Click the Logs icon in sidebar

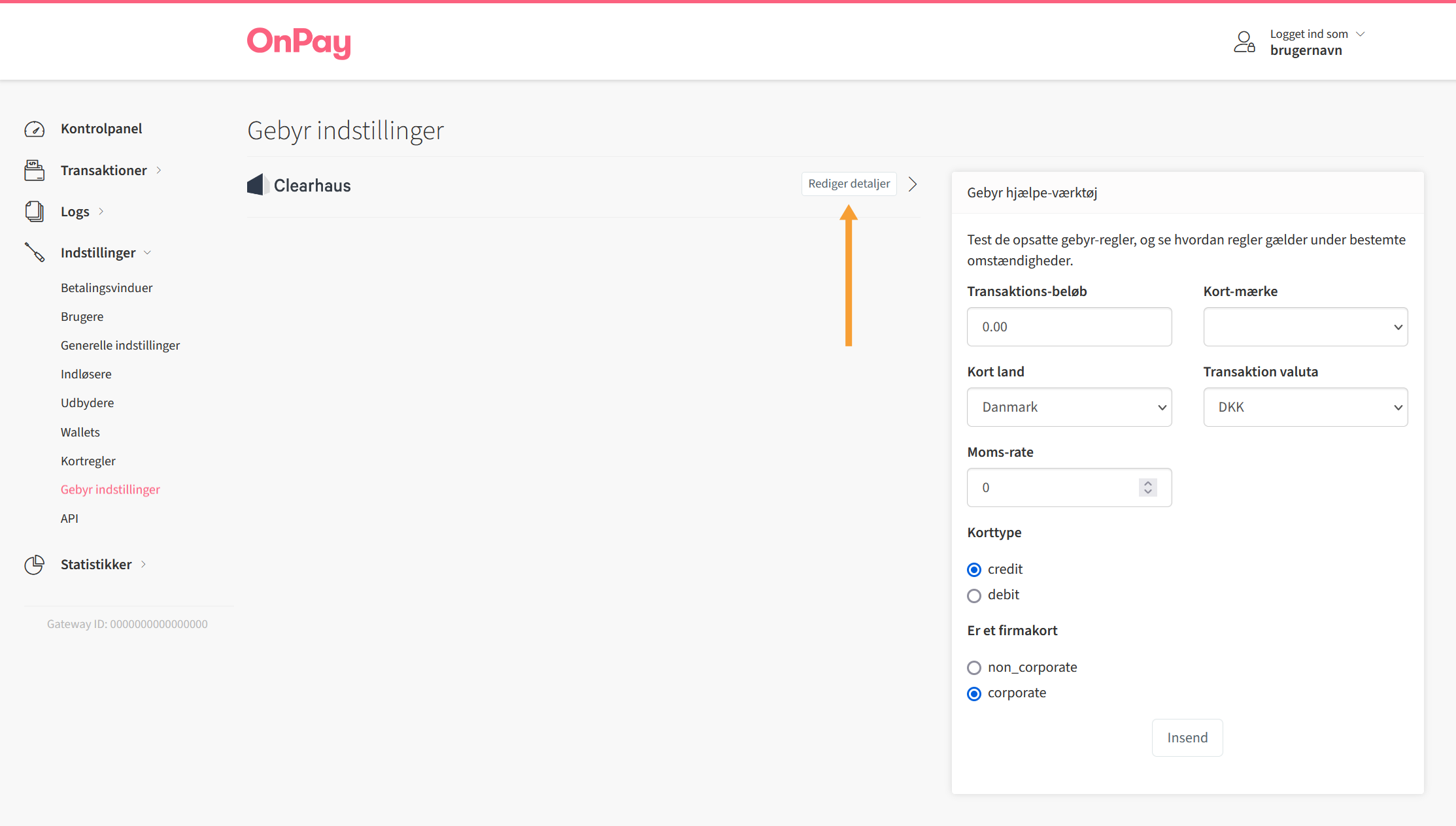(34, 211)
